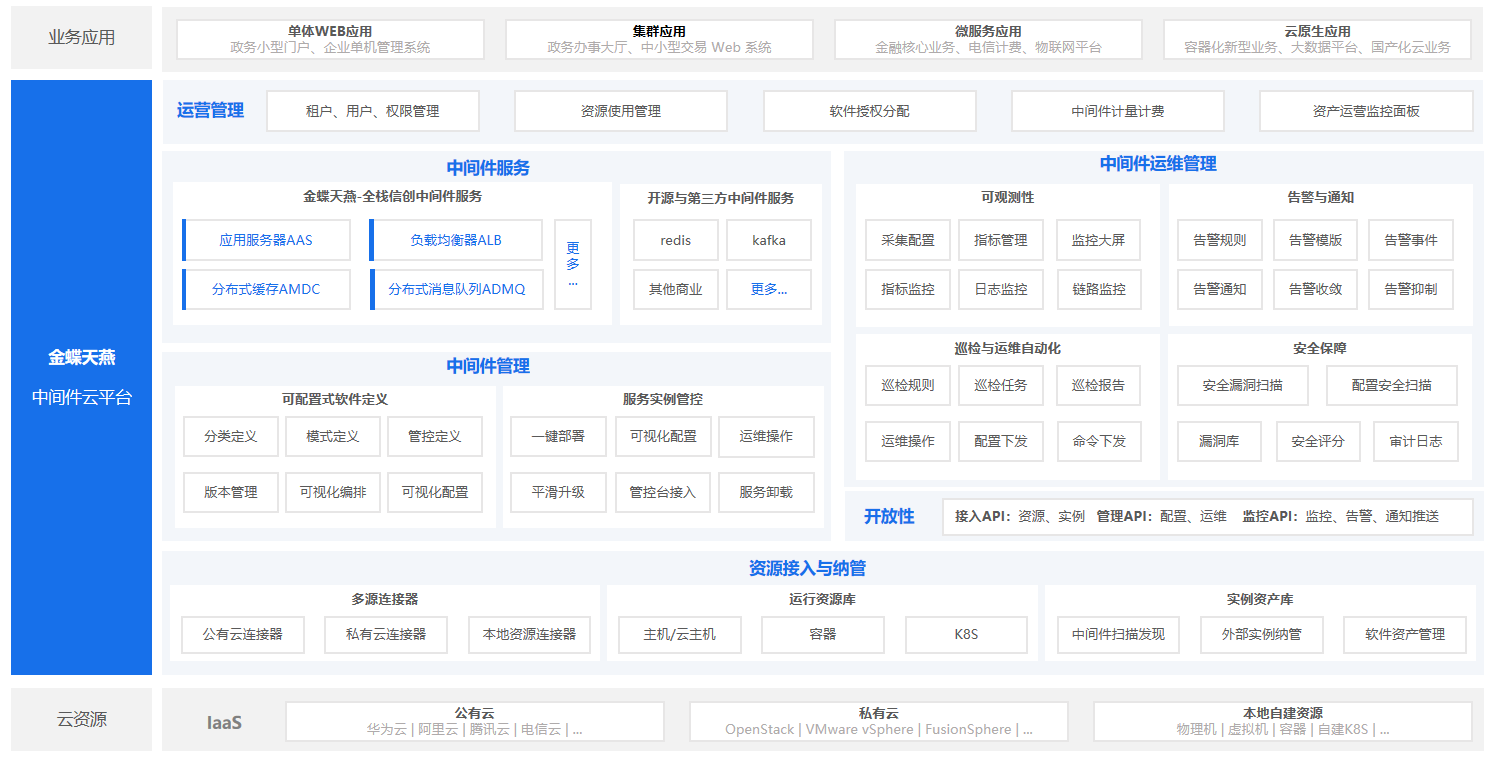1492x761 pixels.
Task: Select the 安全漏洞扫描 box
Action: tap(1243, 385)
